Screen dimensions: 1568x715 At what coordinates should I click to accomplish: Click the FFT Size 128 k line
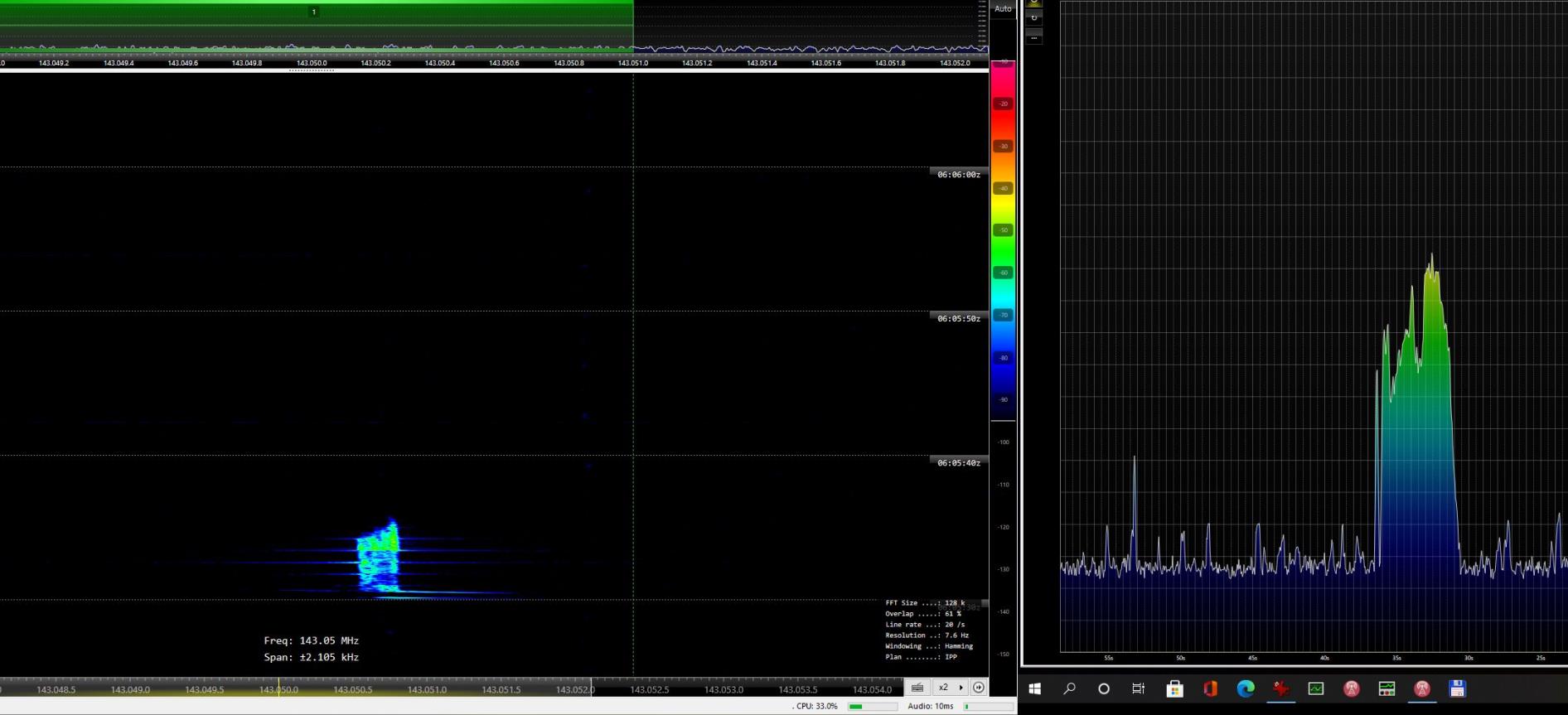[925, 603]
